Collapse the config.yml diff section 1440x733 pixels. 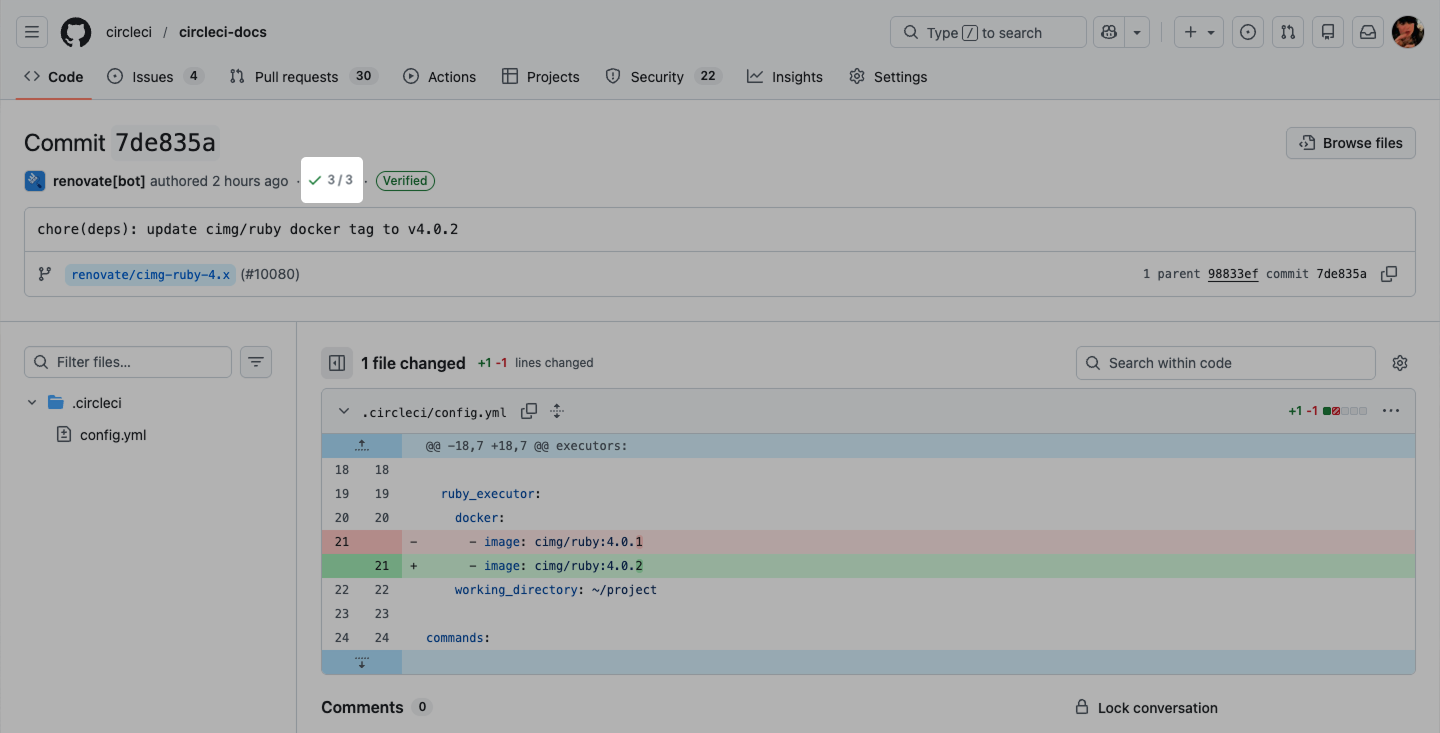pyautogui.click(x=343, y=410)
